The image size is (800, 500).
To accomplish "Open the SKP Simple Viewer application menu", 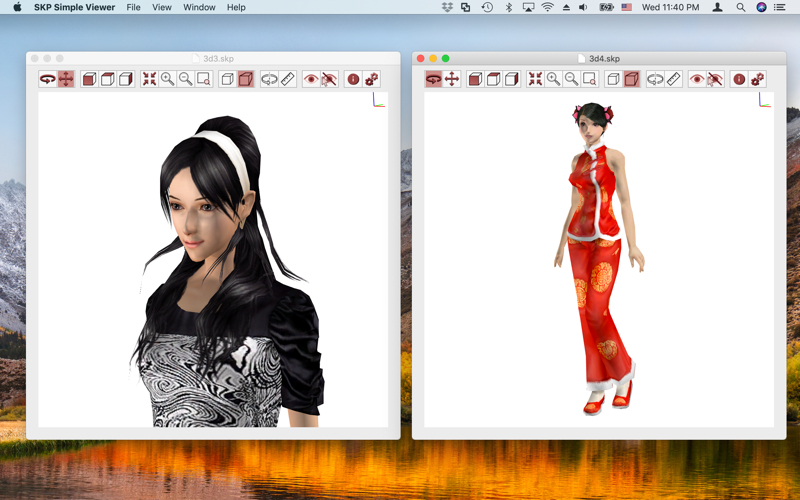I will (74, 7).
